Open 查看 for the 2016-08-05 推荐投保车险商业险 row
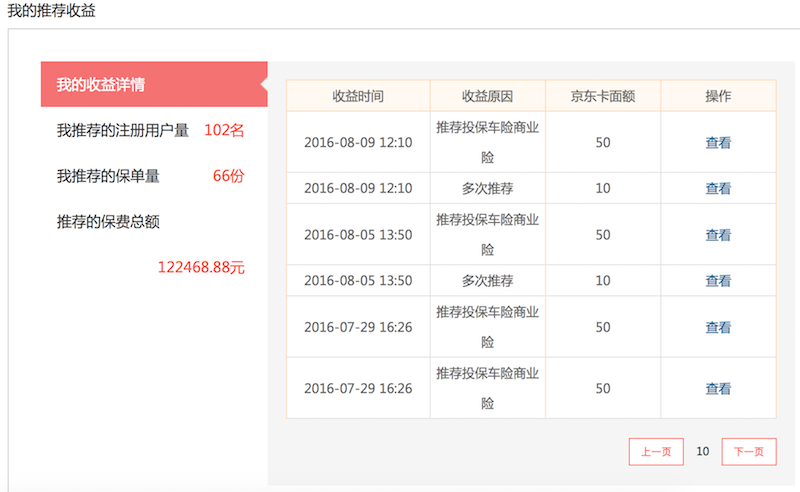 point(718,234)
